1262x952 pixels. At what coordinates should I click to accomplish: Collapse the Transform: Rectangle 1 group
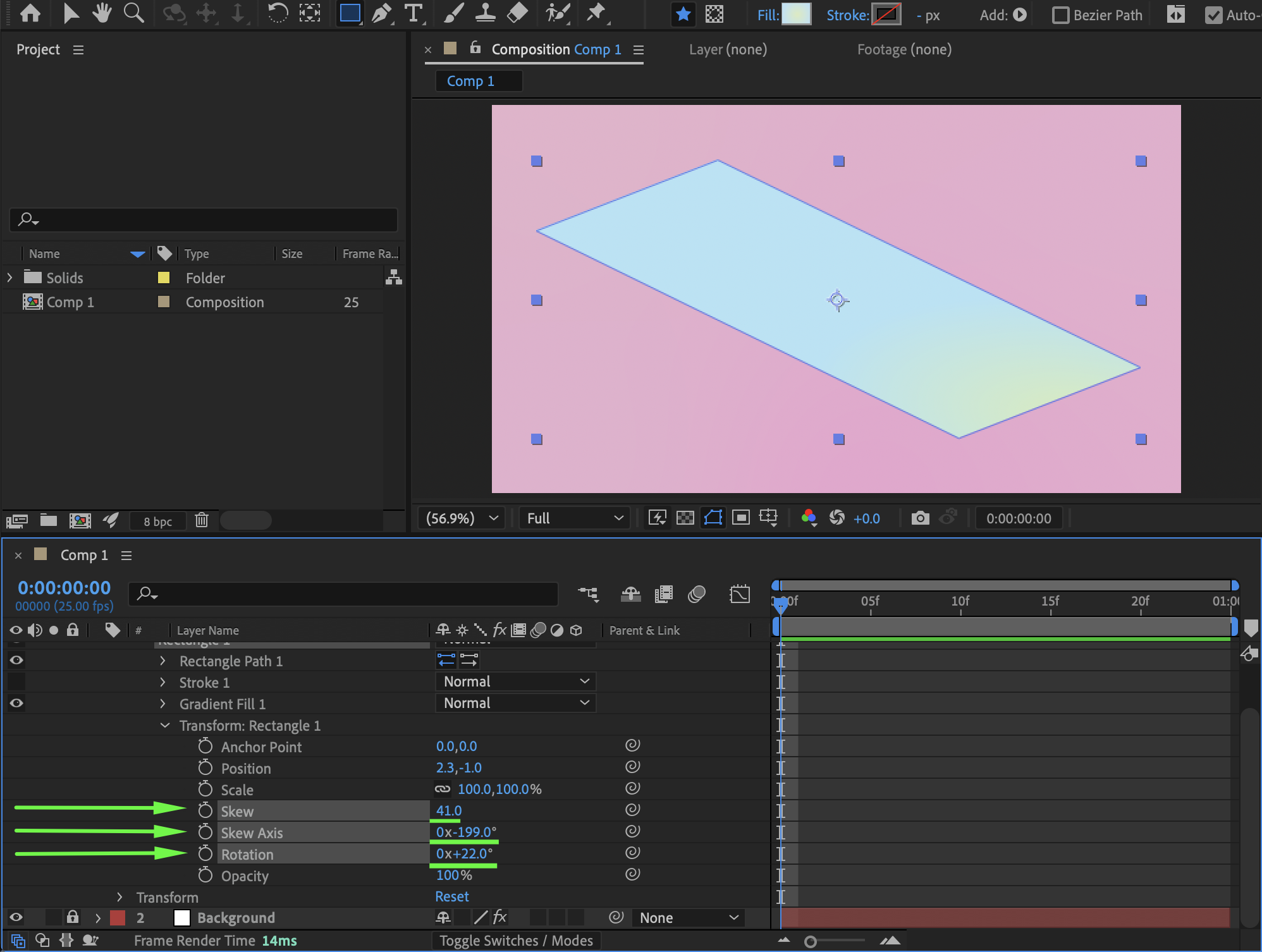[165, 725]
